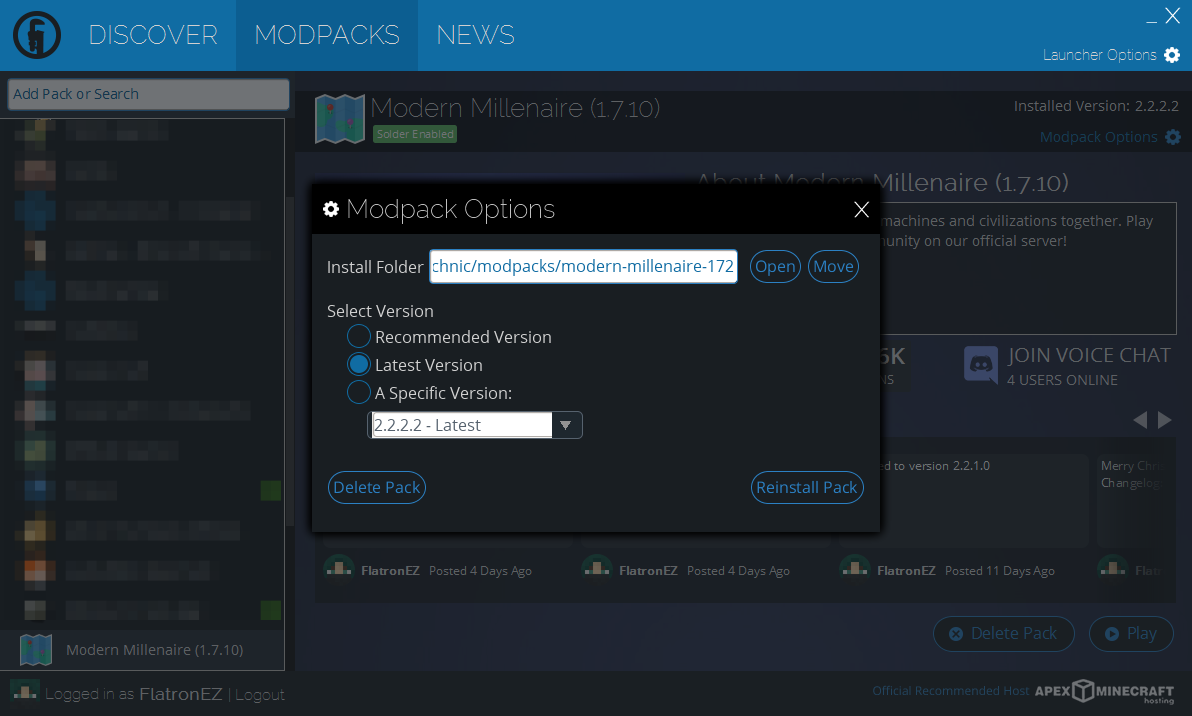Switch to the NEWS tab
Screen dimensions: 1192x716
point(476,35)
